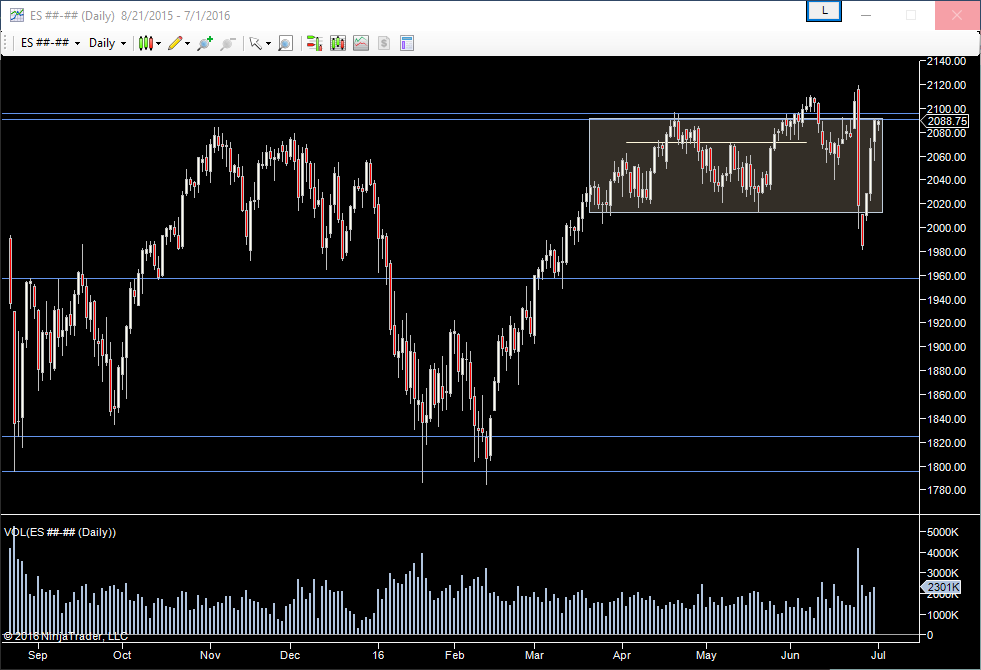This screenshot has width=981, height=670.
Task: Click the candlestick chart style icon
Action: coord(146,43)
